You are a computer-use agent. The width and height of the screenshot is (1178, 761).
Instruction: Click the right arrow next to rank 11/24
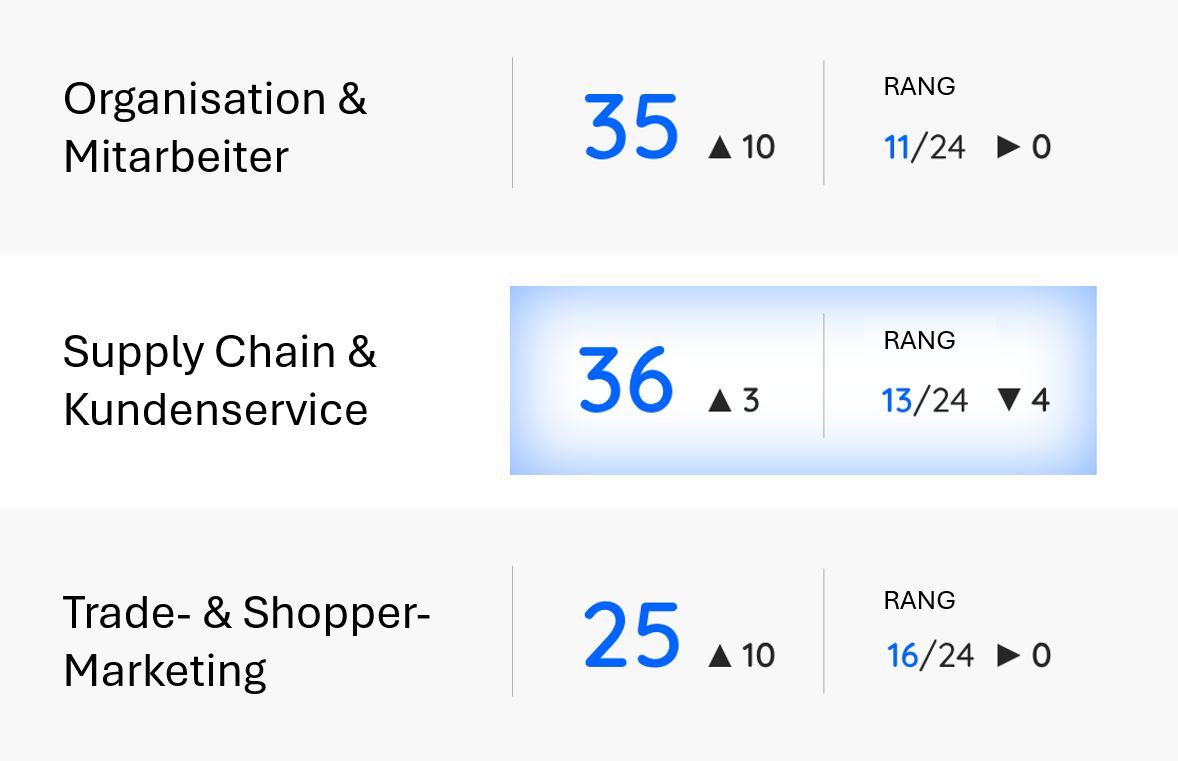click(1009, 148)
